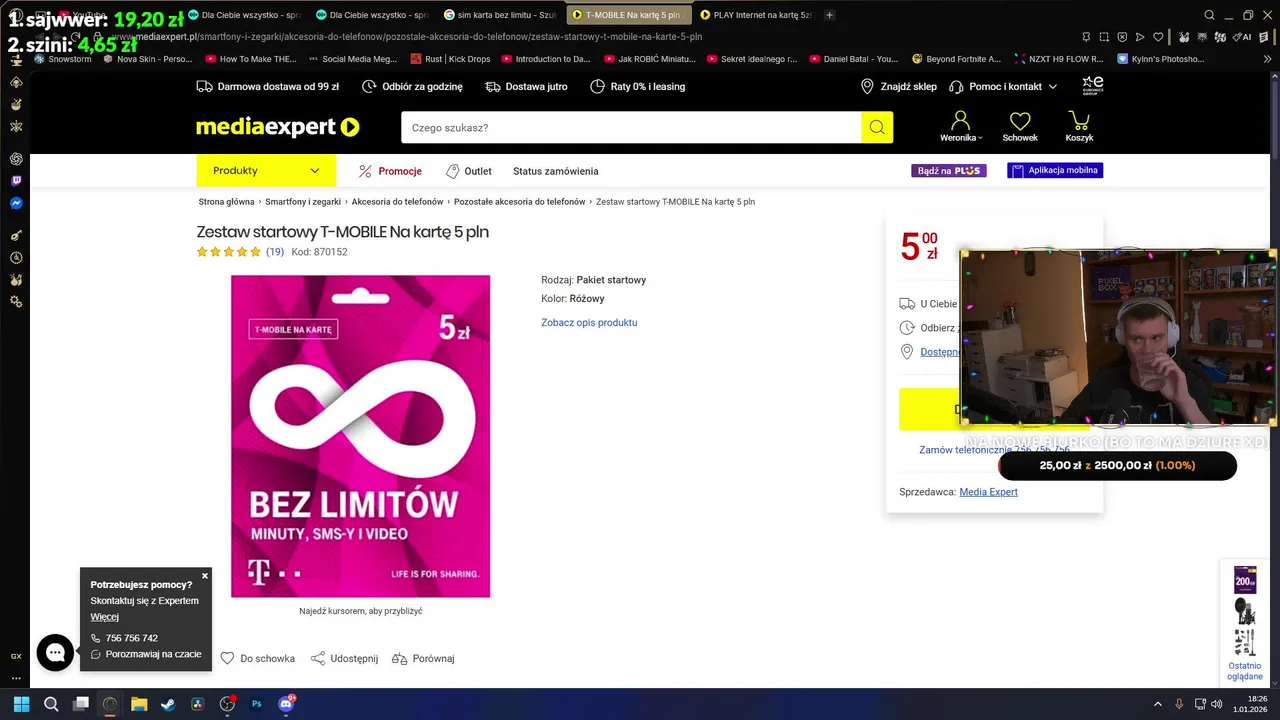The width and height of the screenshot is (1280, 720).
Task: Click the Darmowa dostawa od 99 zł text
Action: [x=278, y=87]
